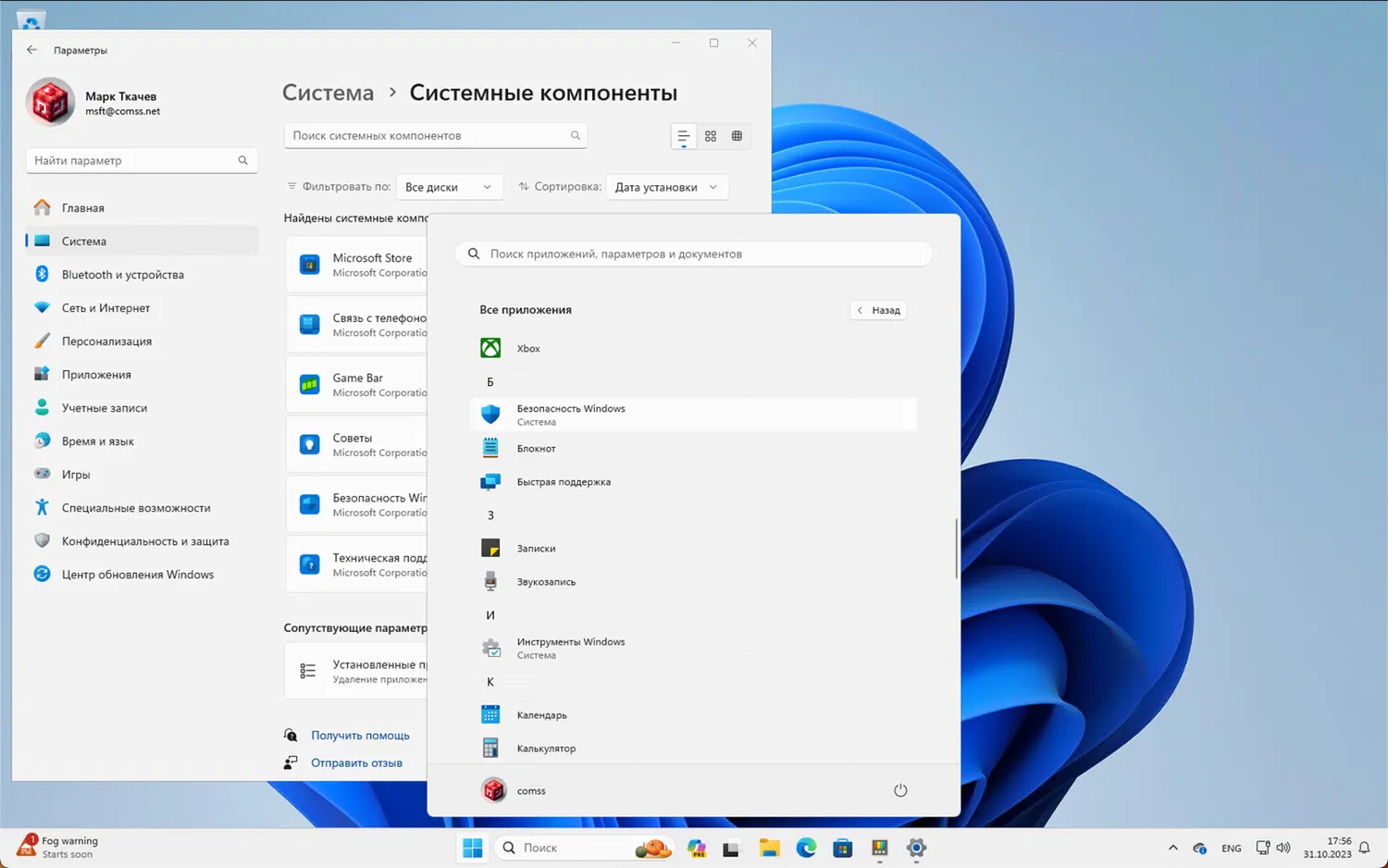Open the comss user account menu
Image resolution: width=1388 pixels, height=868 pixels.
(514, 790)
